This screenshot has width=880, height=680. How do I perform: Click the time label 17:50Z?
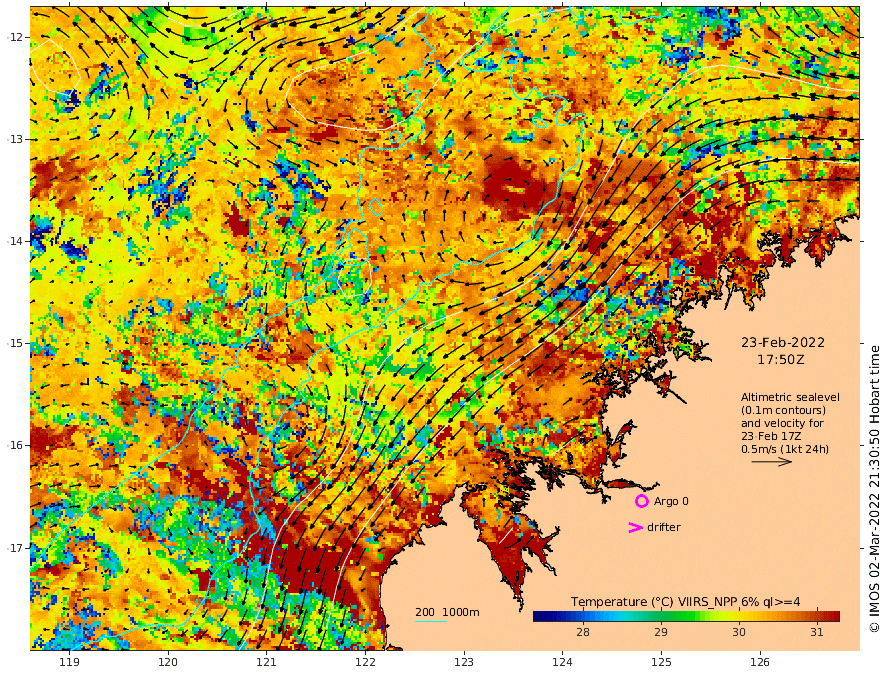click(x=781, y=360)
